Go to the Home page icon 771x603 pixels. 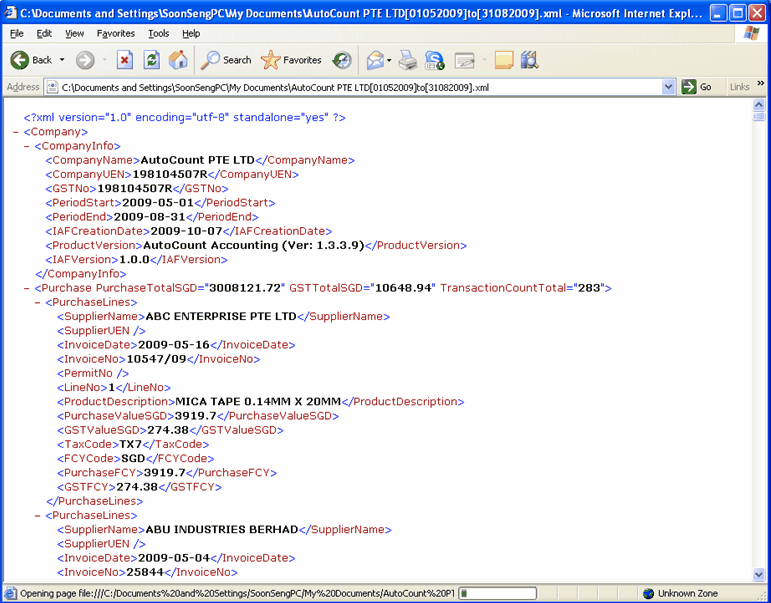tap(178, 60)
